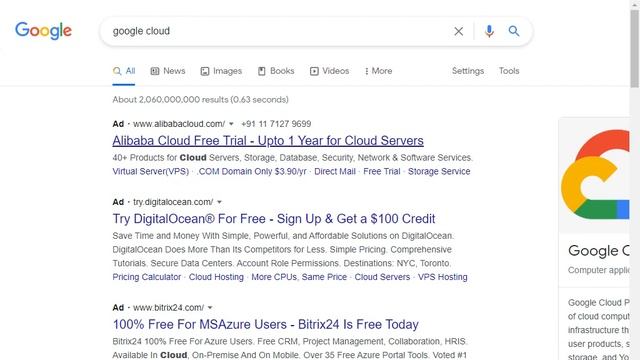Screen dimensions: 640x360
Task: Open the .COM Domain Only $3.90/yr sitelink
Action: click(x=251, y=171)
